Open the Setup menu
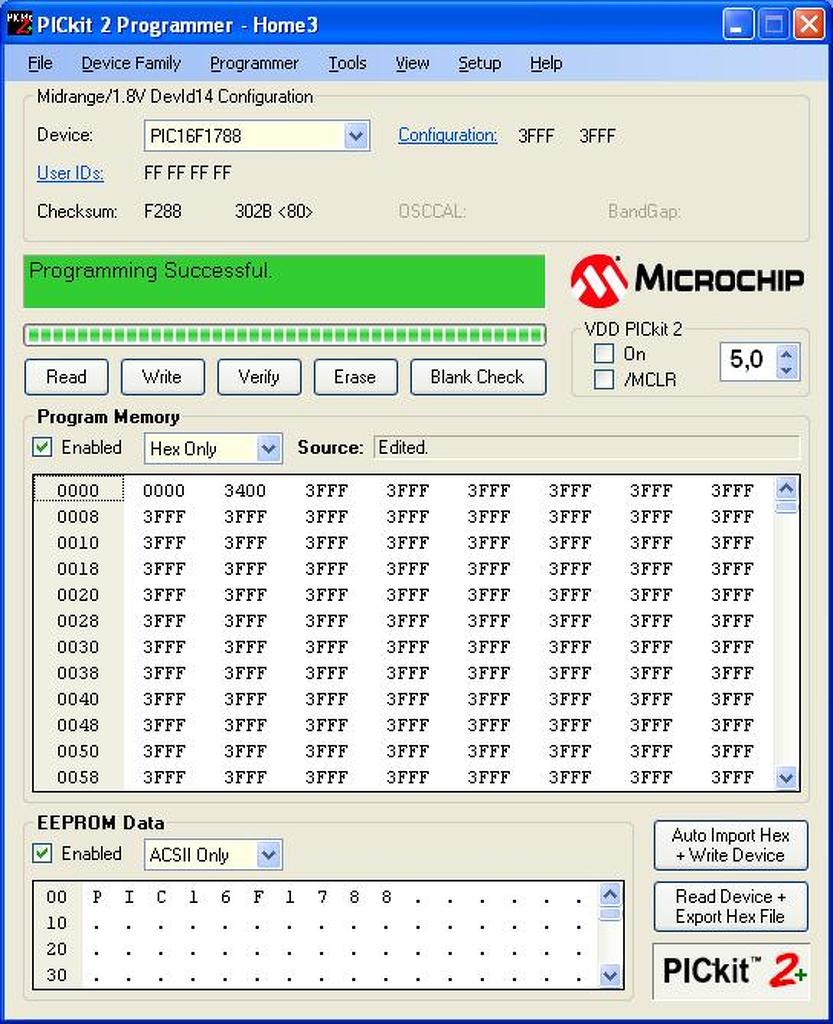 [480, 63]
